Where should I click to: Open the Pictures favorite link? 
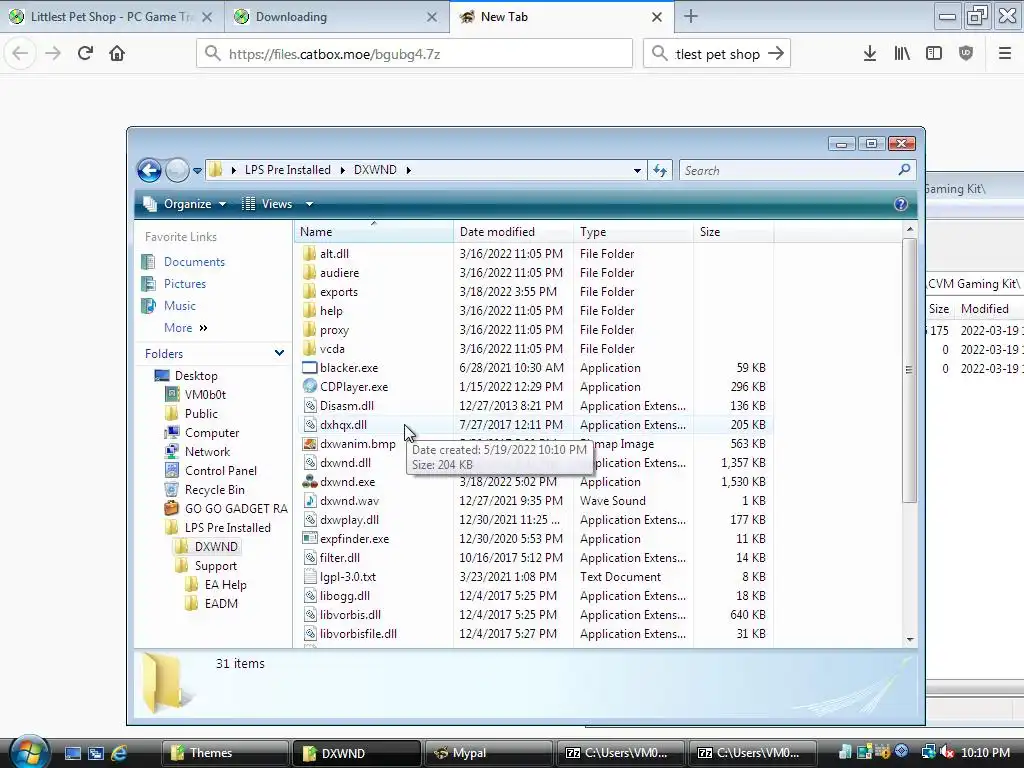tap(185, 284)
